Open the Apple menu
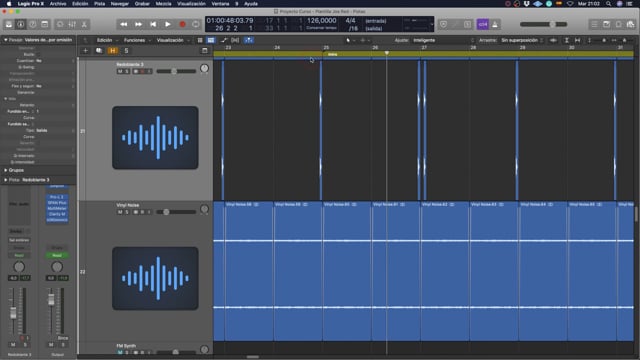Screen dimensions: 640x360 pyautogui.click(x=9, y=4)
